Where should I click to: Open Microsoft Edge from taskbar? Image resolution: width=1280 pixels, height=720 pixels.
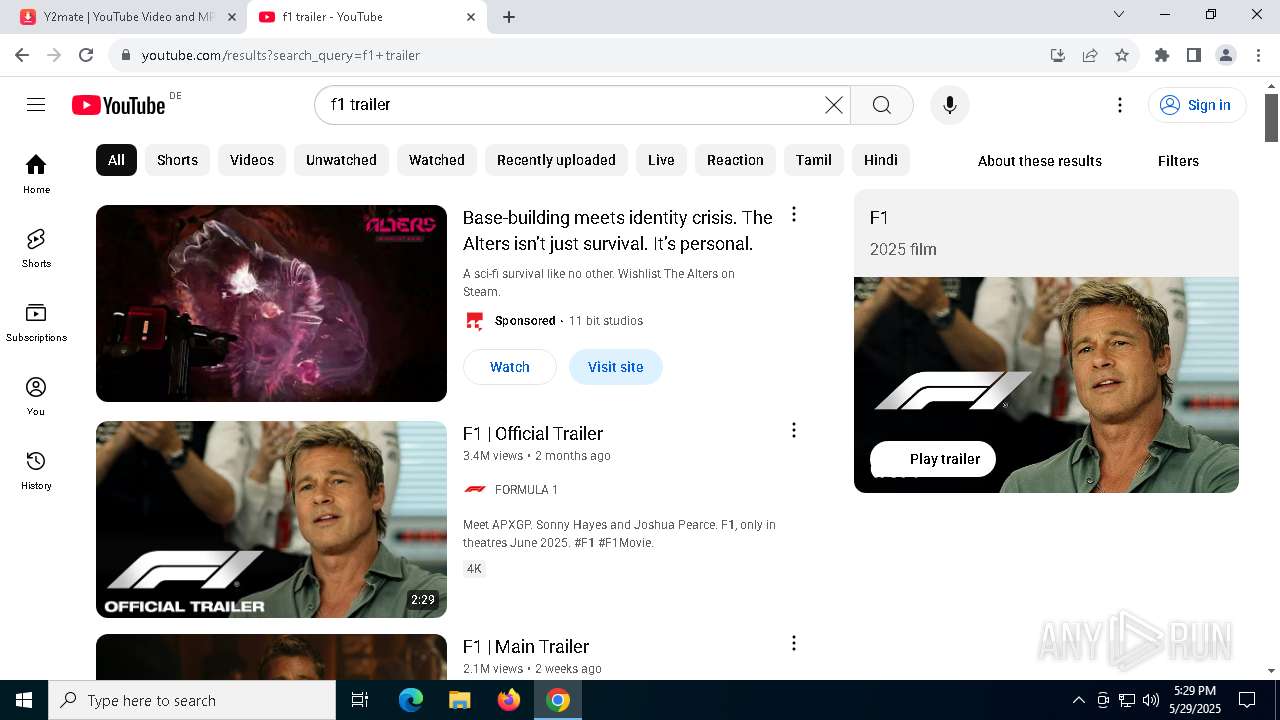tap(411, 700)
